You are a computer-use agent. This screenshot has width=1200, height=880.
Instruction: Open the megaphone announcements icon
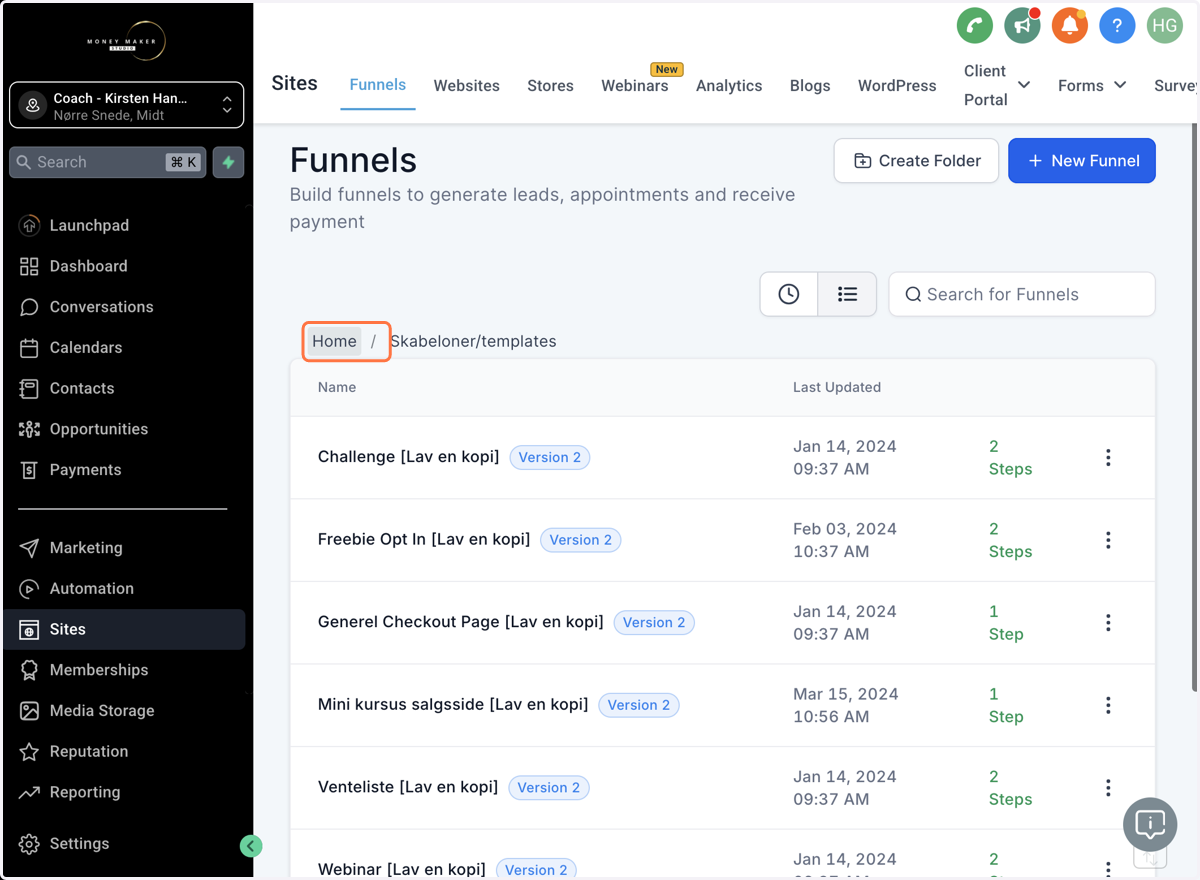1022,26
